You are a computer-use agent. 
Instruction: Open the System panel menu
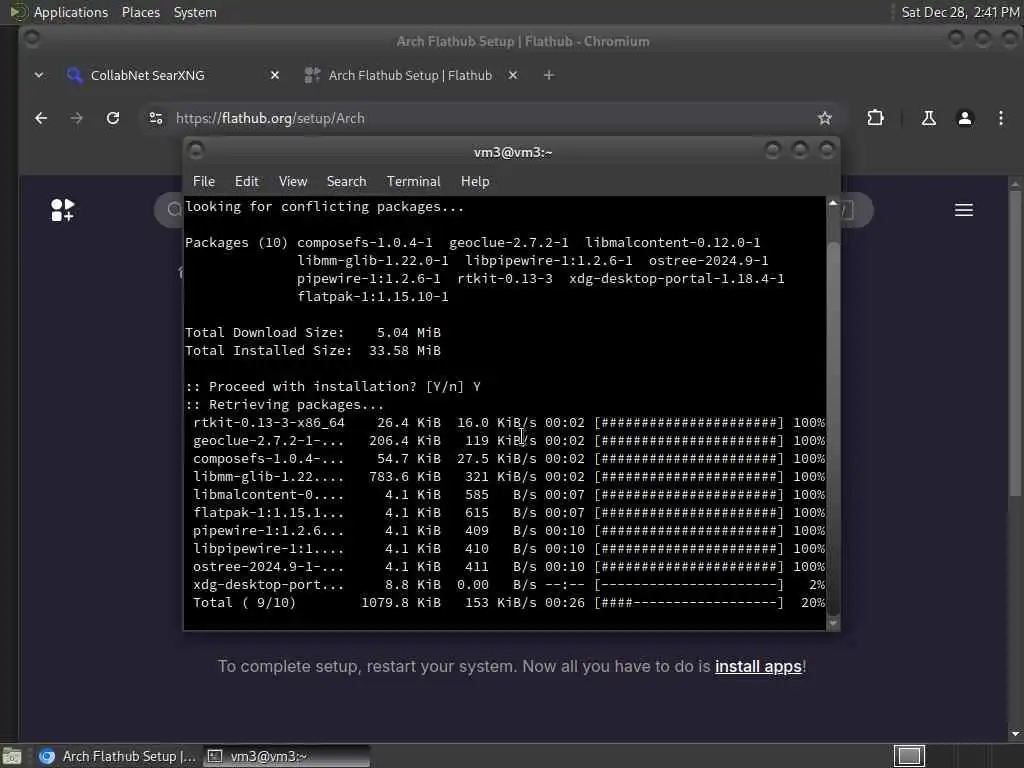(x=195, y=12)
